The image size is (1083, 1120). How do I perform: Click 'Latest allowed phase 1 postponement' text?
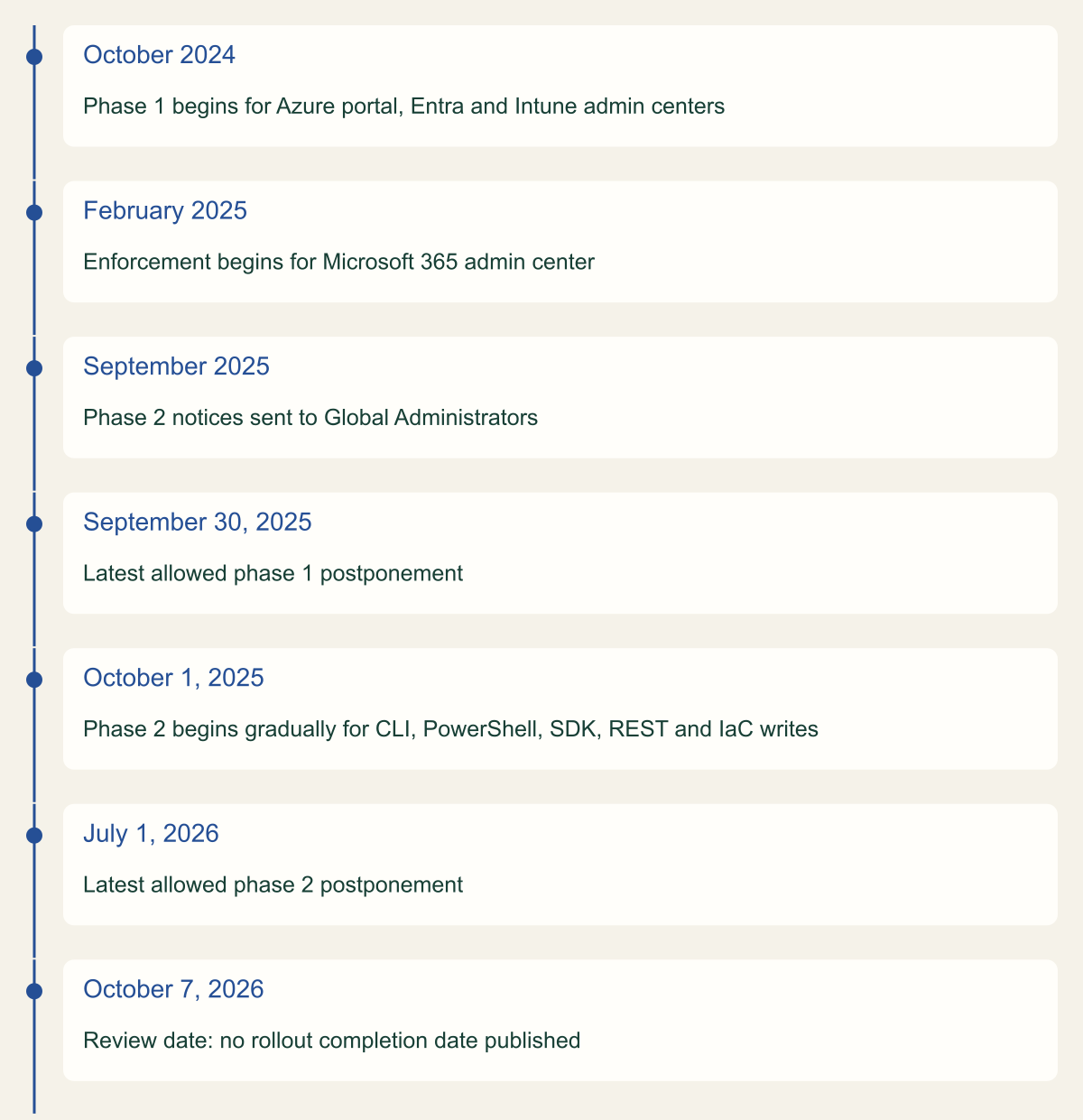(x=273, y=574)
